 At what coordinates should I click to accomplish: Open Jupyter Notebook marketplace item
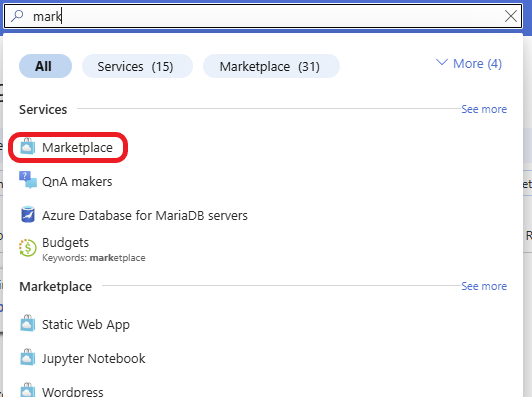pos(93,359)
